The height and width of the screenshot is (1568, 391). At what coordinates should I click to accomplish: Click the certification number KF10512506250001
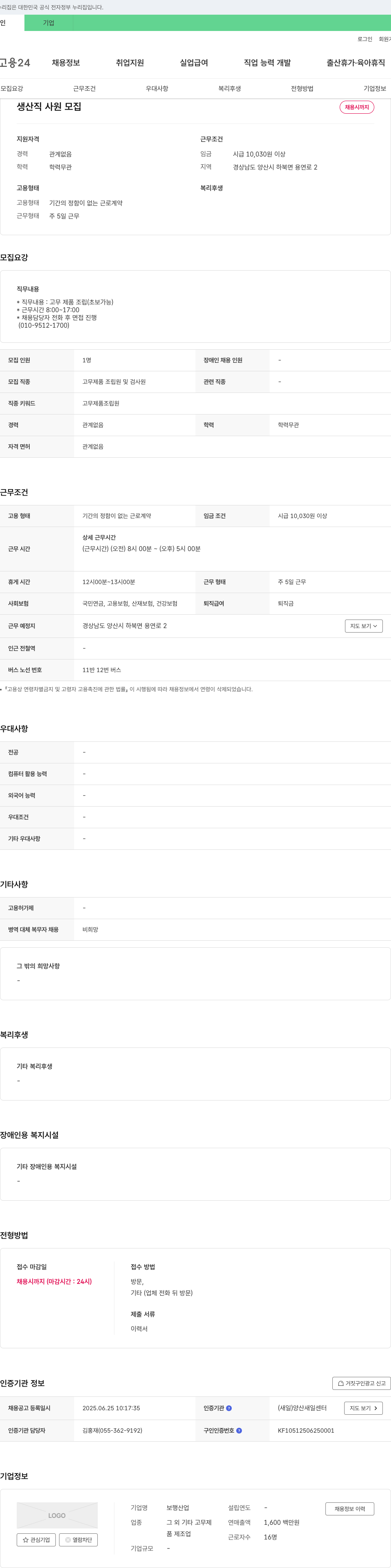click(306, 1430)
